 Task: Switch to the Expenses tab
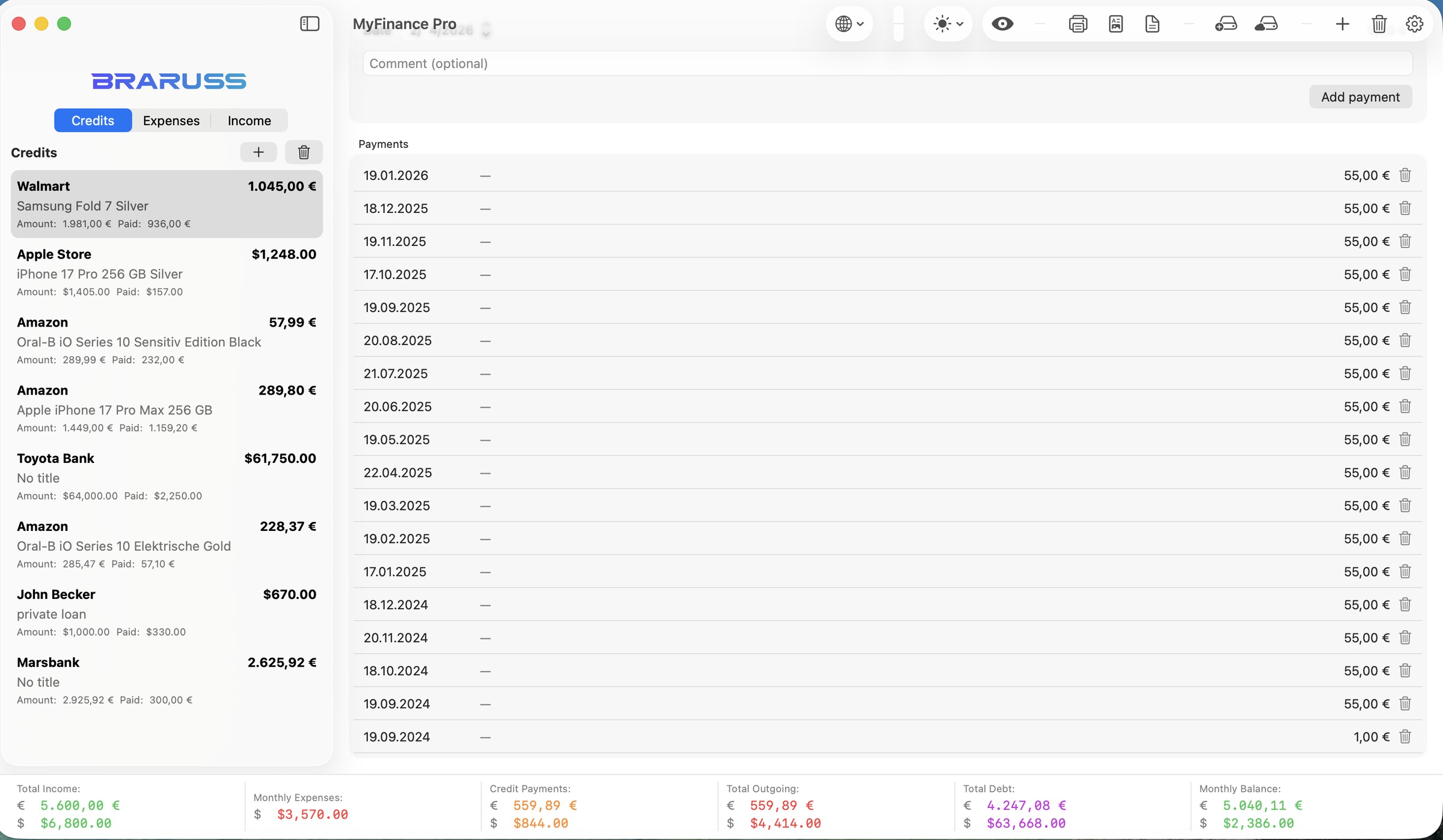pyautogui.click(x=171, y=120)
